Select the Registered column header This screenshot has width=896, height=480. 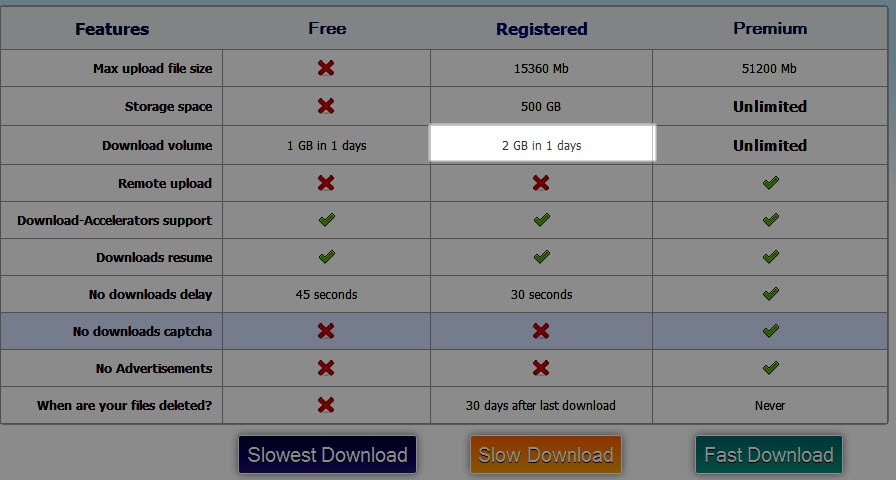(x=541, y=29)
